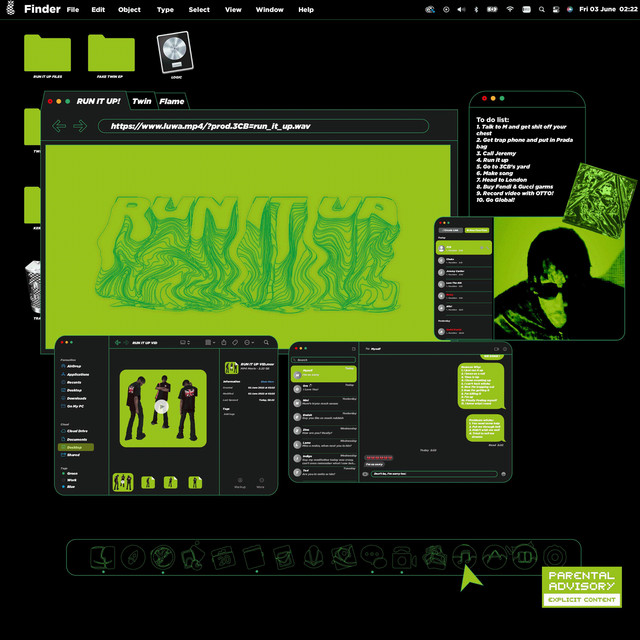This screenshot has height=640, width=640.
Task: Open the Music app dock icon
Action: coord(464,556)
